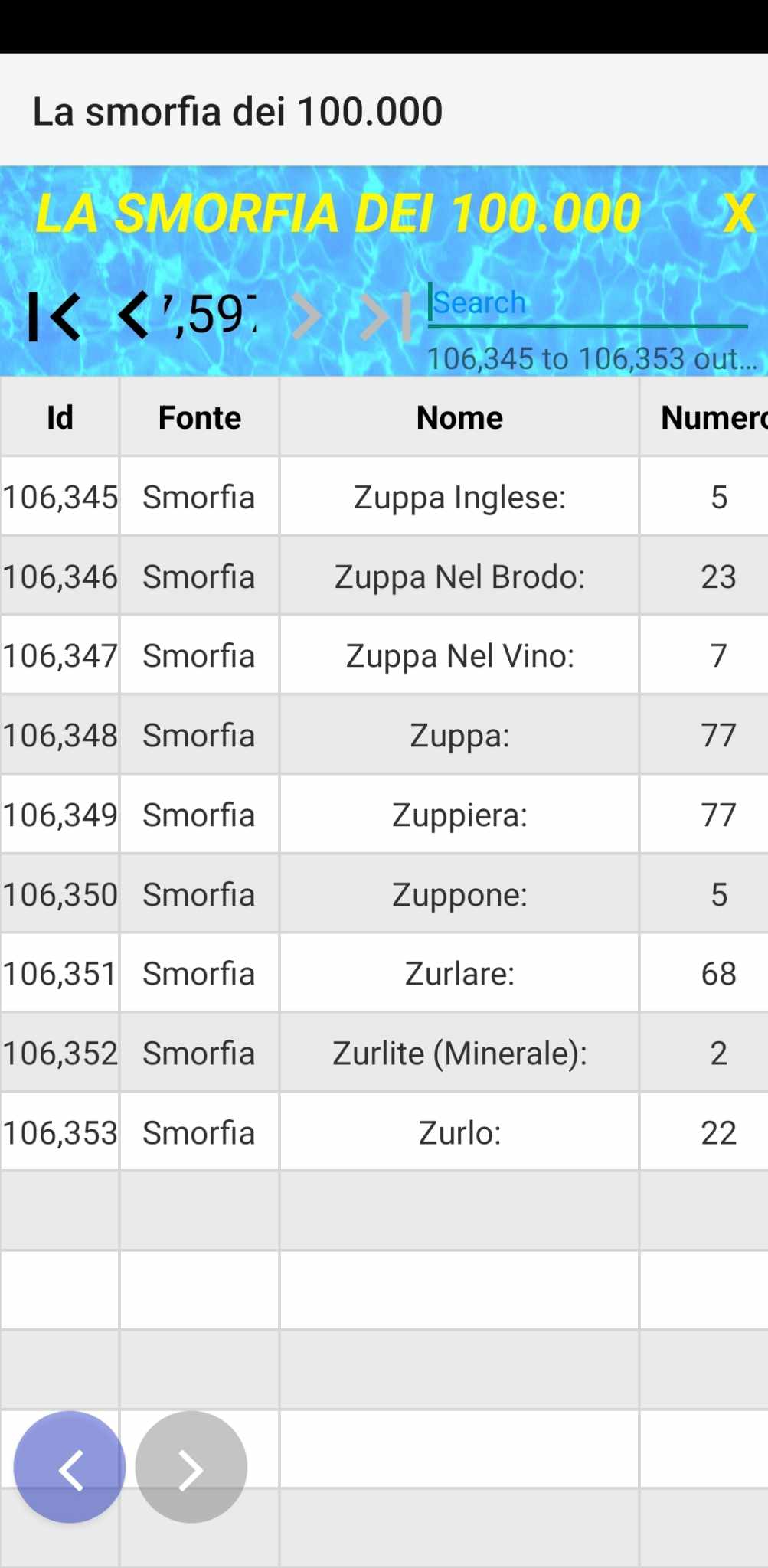Close the table with the yellow X
This screenshot has width=768, height=1568.
[x=740, y=214]
